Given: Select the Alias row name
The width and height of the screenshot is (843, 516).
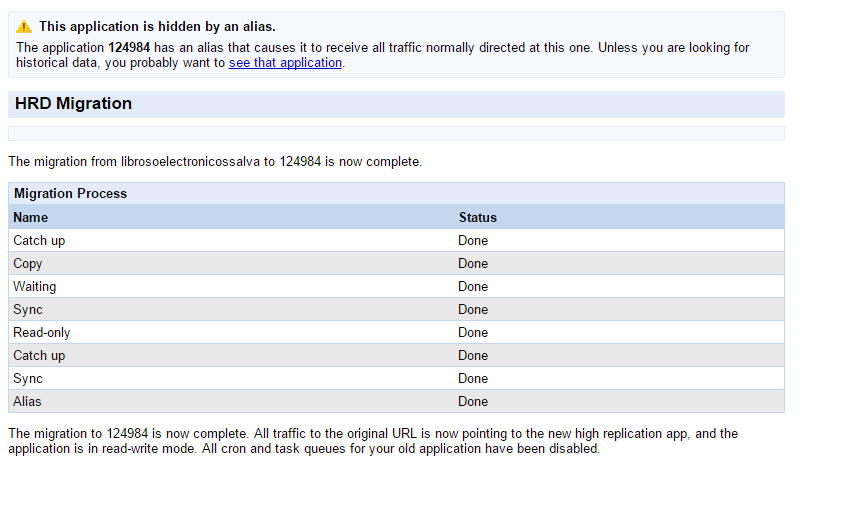Looking at the screenshot, I should (x=28, y=402).
